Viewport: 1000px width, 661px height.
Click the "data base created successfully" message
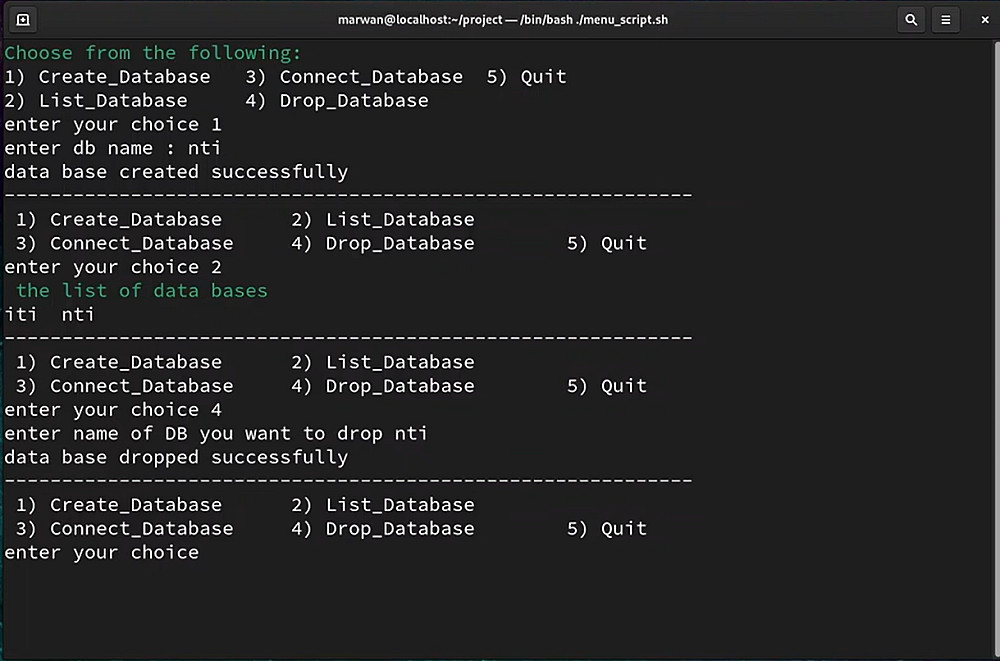(x=176, y=172)
